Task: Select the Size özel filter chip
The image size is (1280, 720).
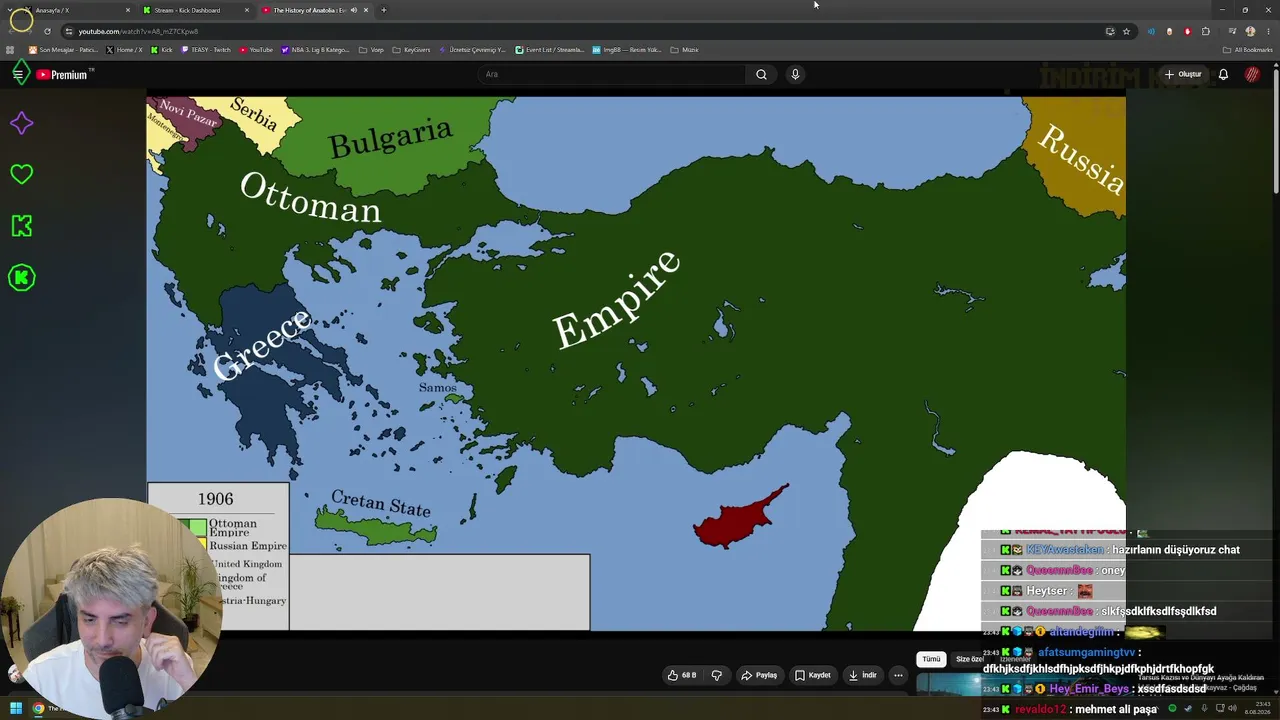Action: pyautogui.click(x=969, y=659)
